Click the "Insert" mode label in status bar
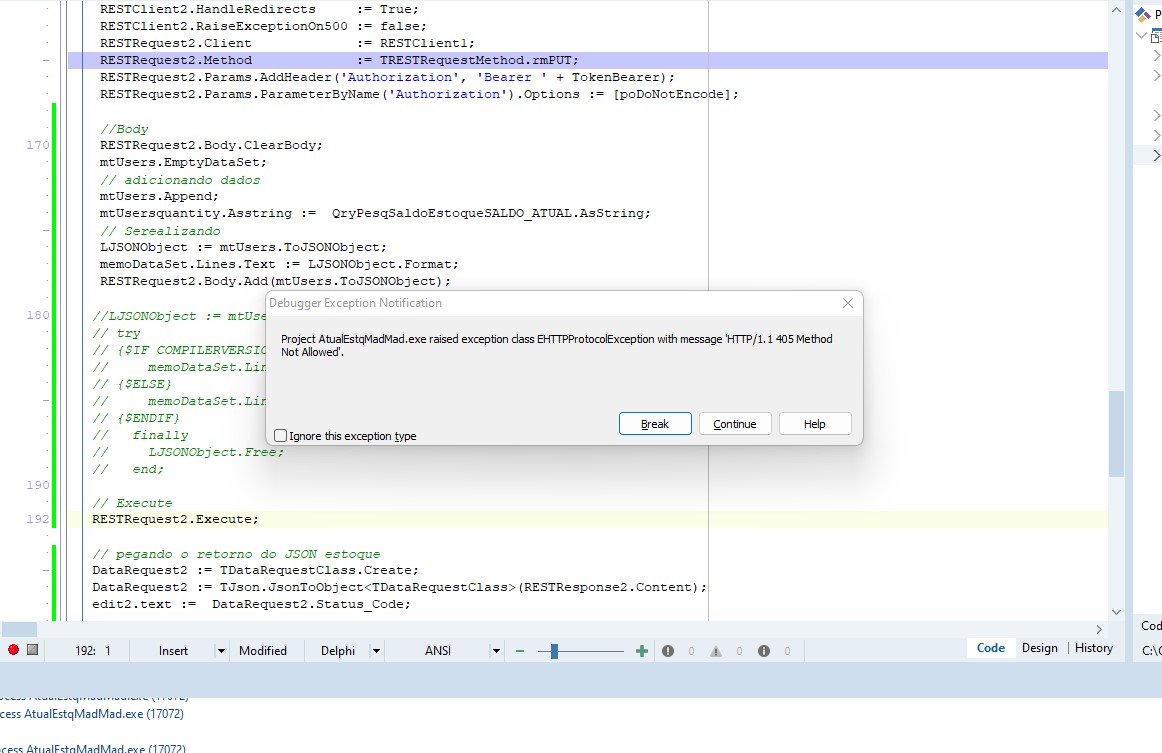This screenshot has width=1162, height=753. (x=173, y=651)
